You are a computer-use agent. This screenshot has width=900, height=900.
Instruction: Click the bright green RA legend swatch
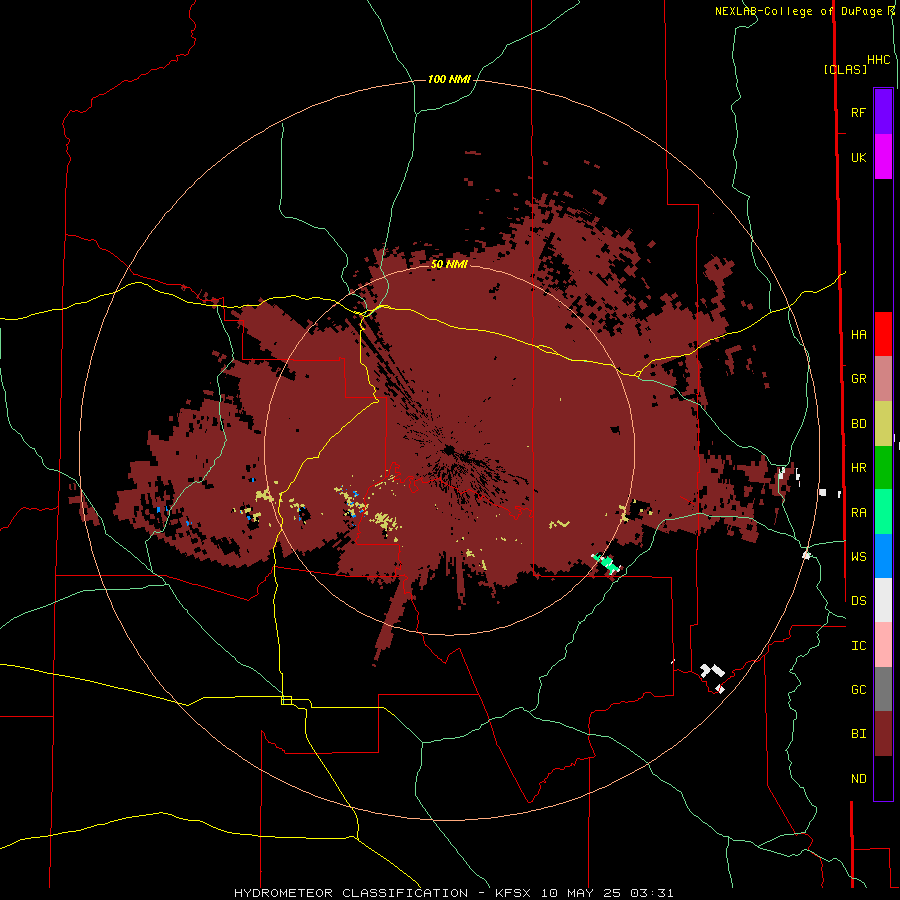[883, 512]
